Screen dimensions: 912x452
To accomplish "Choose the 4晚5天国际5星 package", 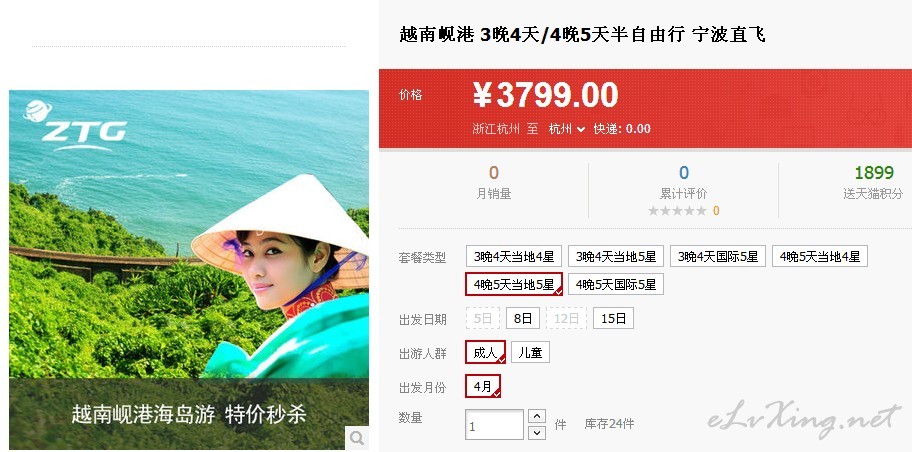I will coord(616,284).
